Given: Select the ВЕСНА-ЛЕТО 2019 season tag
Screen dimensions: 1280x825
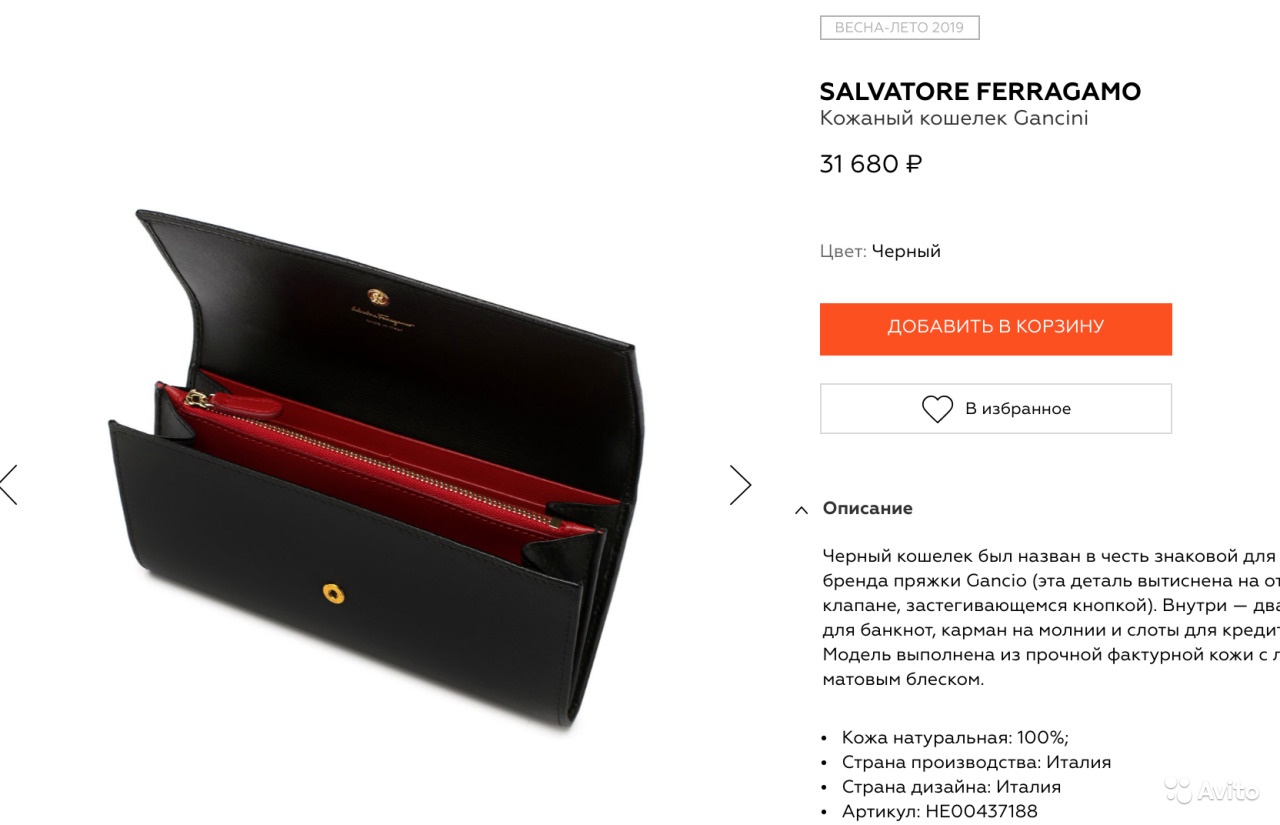Looking at the screenshot, I should 899,28.
